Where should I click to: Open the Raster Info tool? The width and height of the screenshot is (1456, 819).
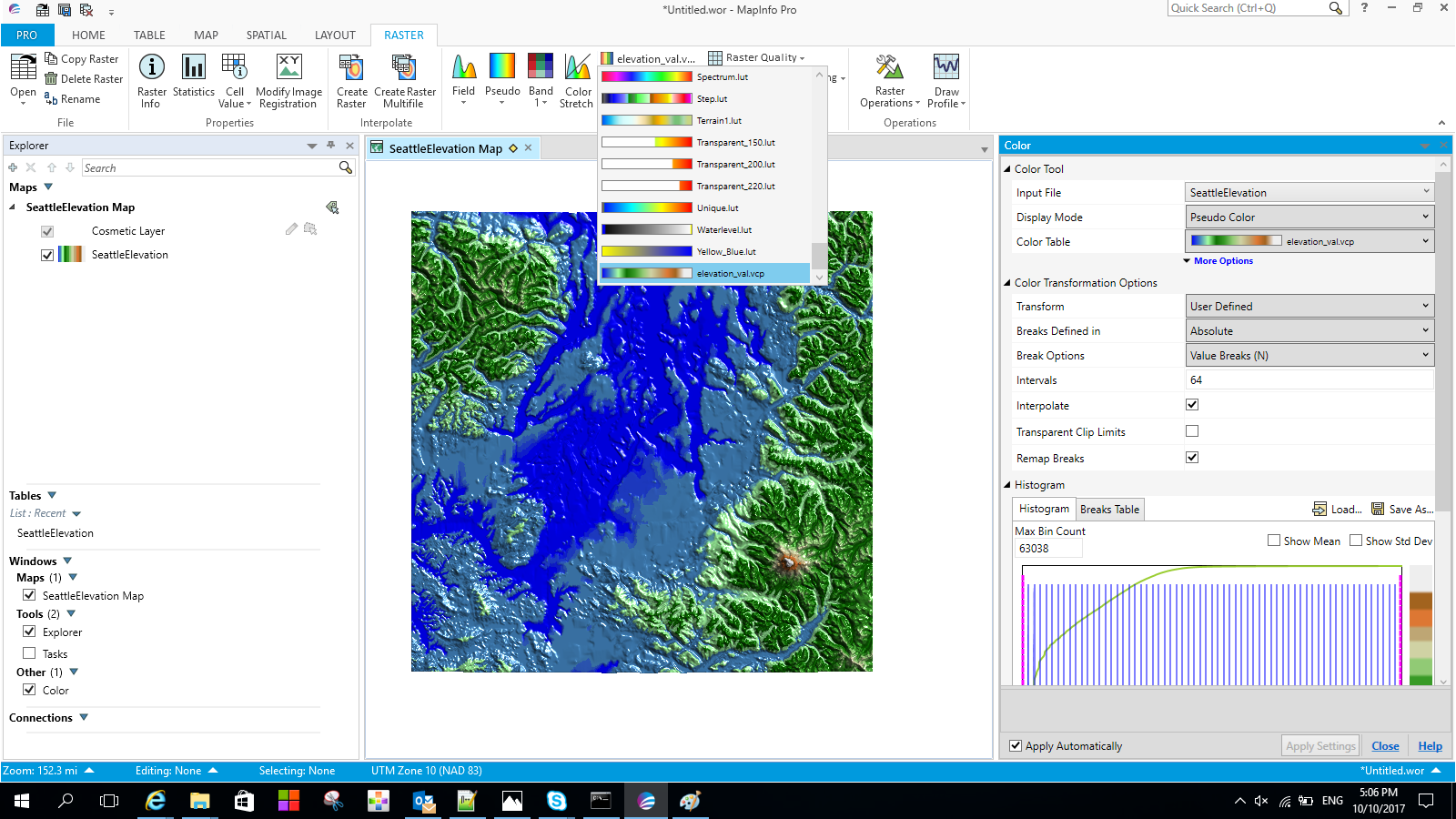(151, 80)
